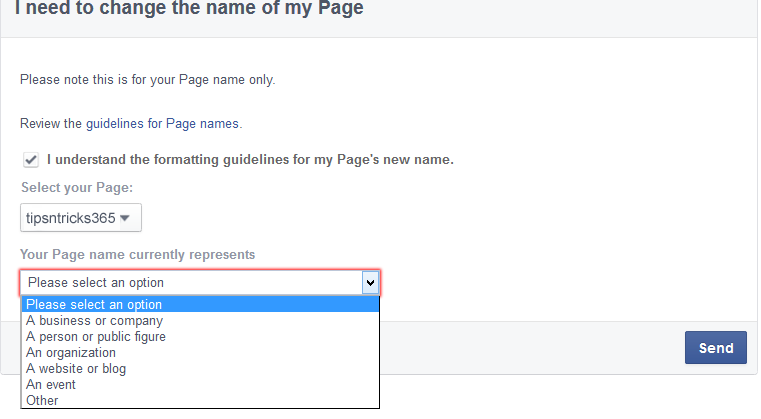Open the tipsntricks365 page selector
Screen dimensions: 761x419
pyautogui.click(x=81, y=218)
